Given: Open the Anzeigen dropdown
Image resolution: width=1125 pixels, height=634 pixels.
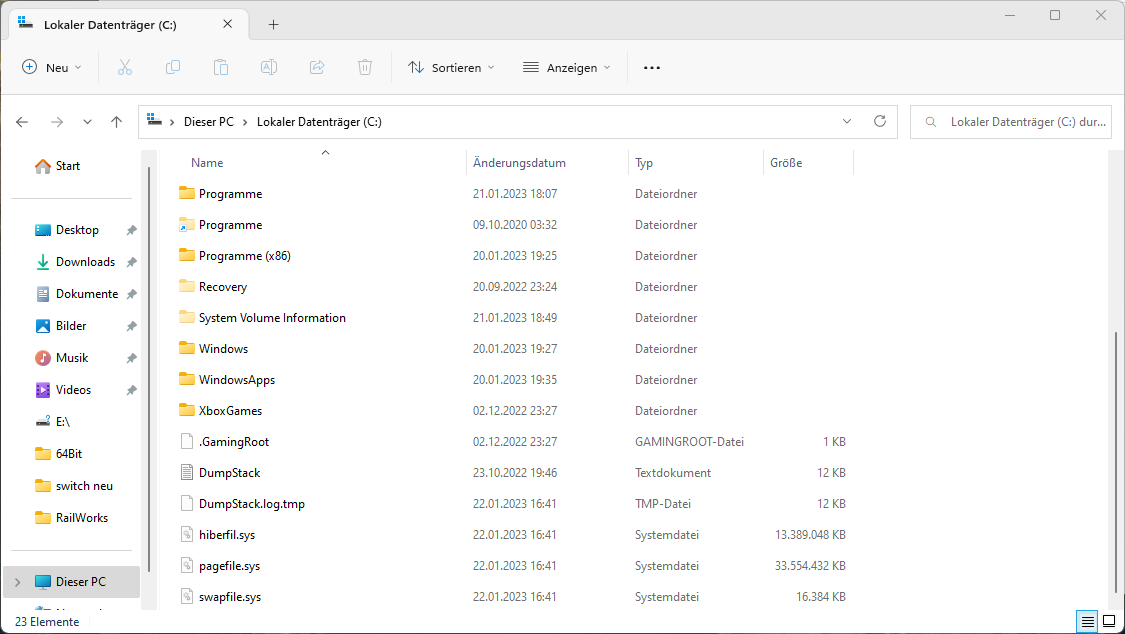Looking at the screenshot, I should click(x=567, y=67).
